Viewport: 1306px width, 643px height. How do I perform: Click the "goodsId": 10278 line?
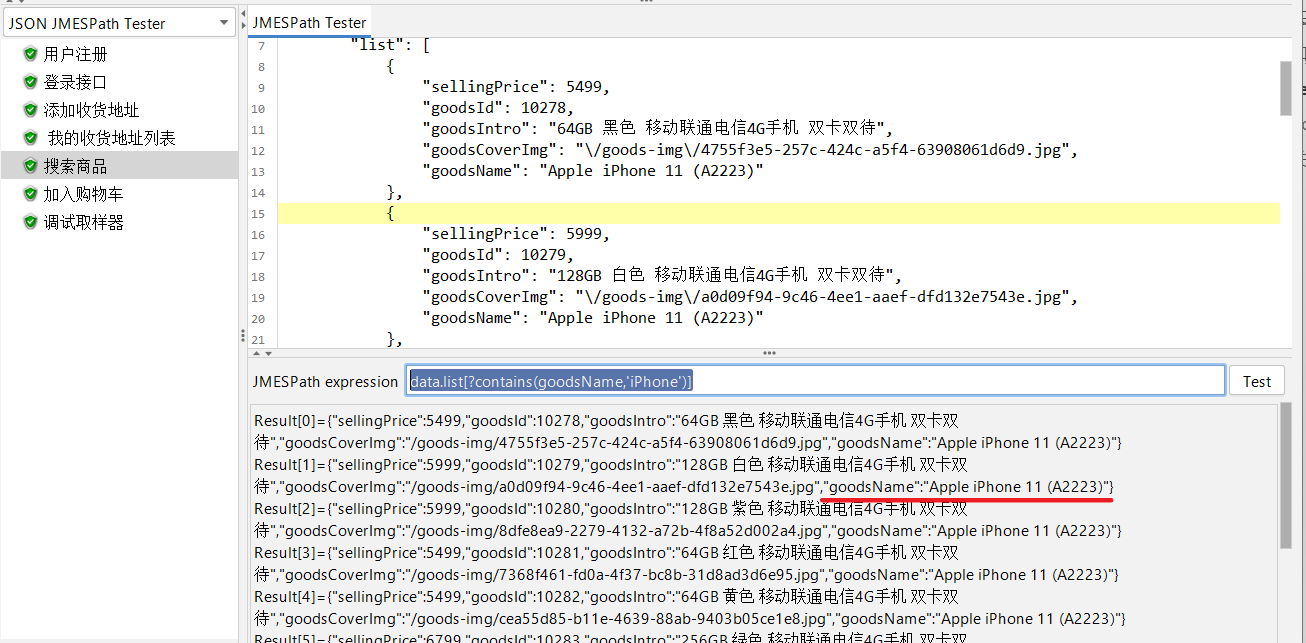pyautogui.click(x=499, y=108)
